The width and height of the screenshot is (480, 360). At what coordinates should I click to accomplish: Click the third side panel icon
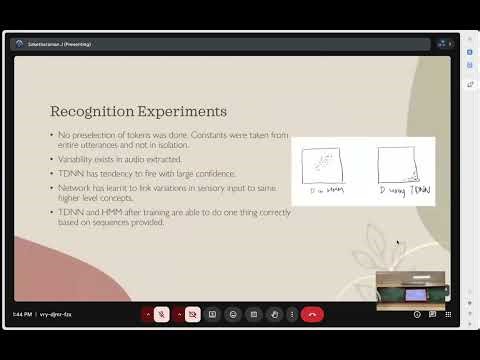coord(470,84)
